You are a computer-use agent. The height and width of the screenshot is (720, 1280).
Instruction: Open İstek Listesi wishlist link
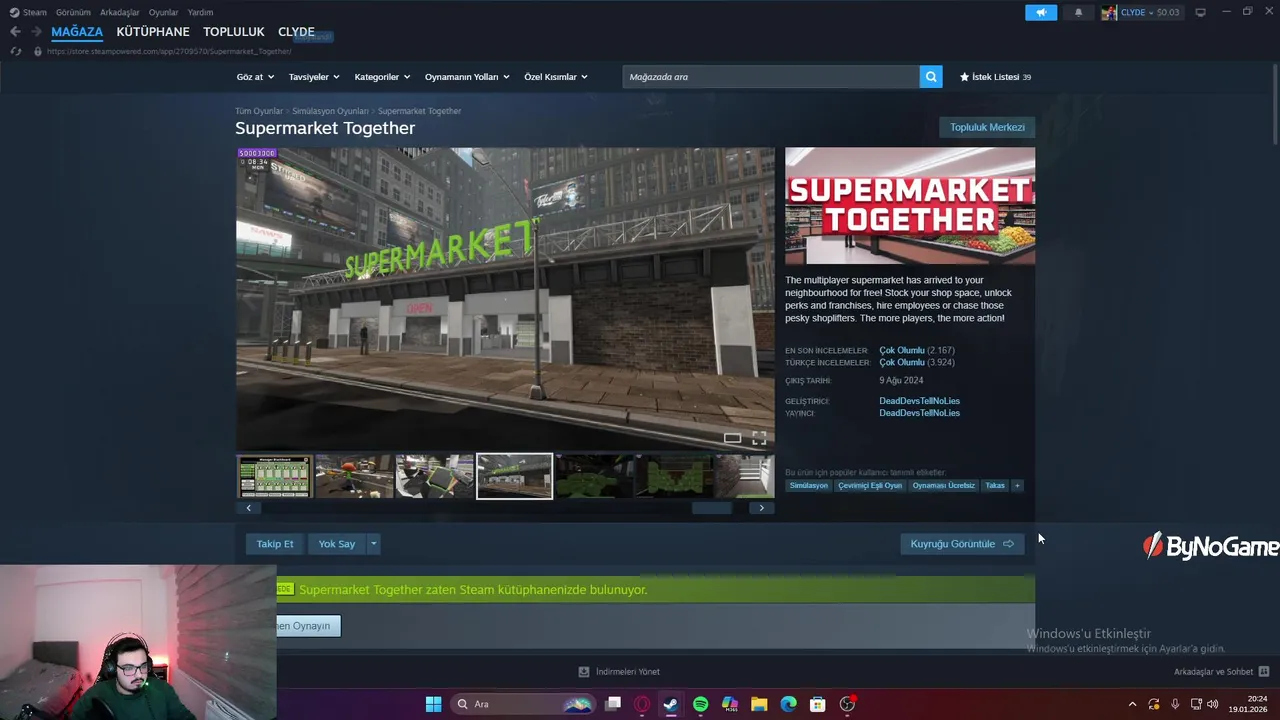click(995, 77)
